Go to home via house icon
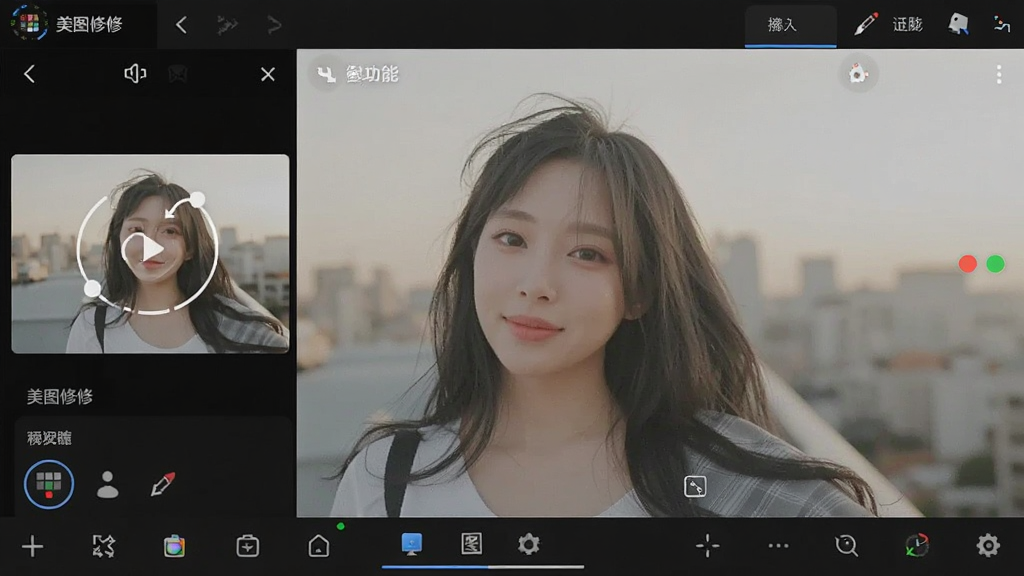Screen dimensions: 1024x576 [x=319, y=545]
